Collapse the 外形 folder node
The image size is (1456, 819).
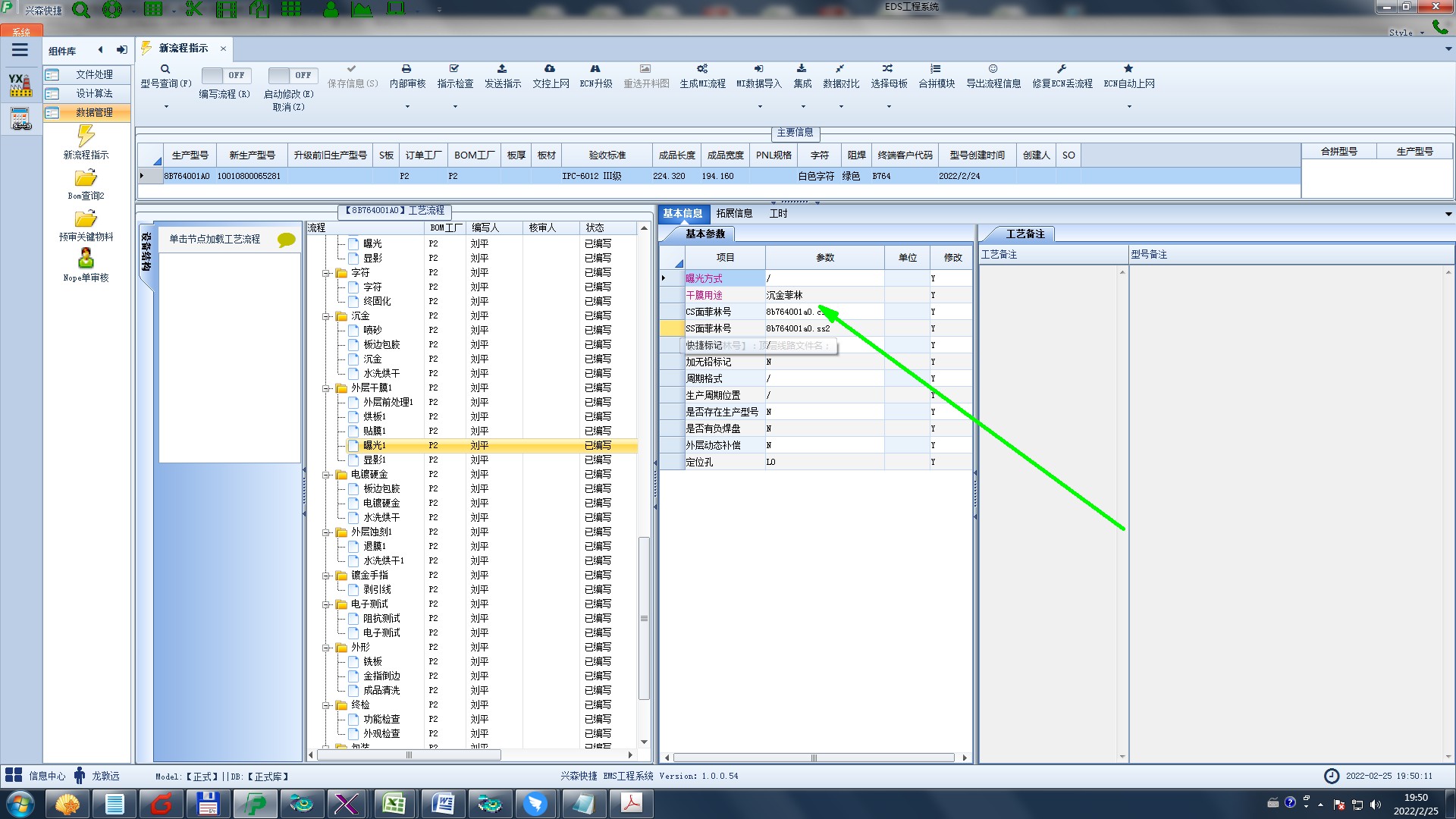(326, 648)
